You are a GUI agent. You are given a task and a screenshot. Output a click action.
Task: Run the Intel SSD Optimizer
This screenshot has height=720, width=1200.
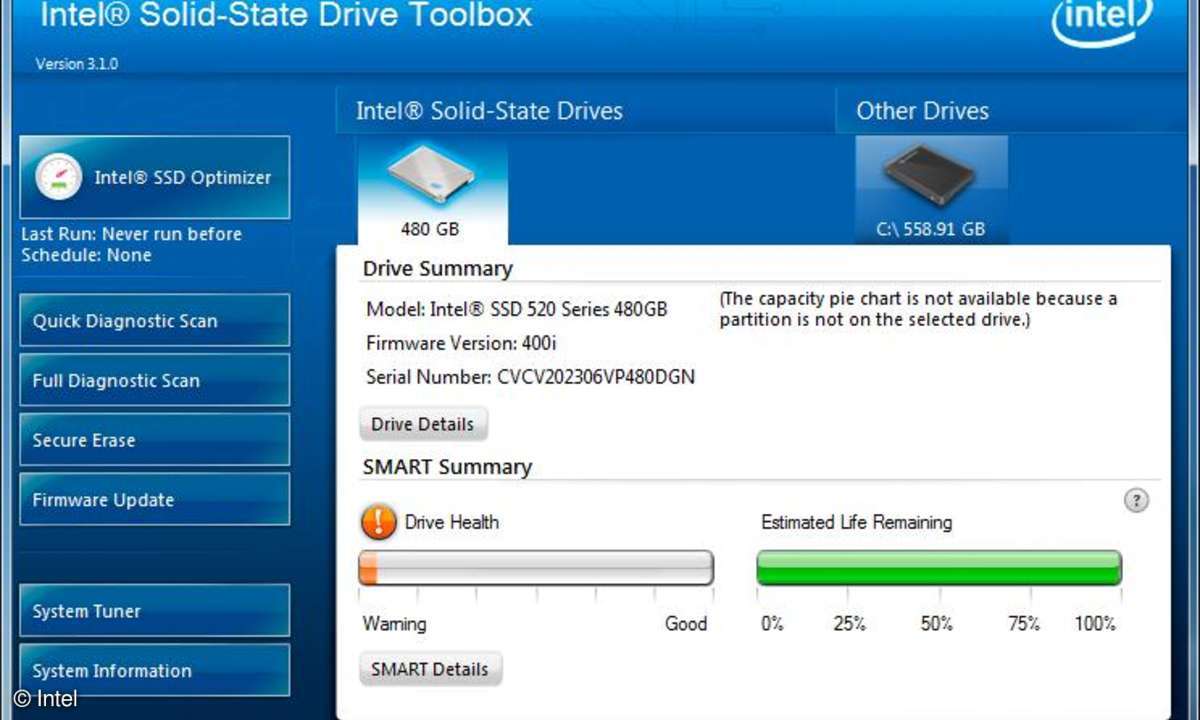[155, 178]
